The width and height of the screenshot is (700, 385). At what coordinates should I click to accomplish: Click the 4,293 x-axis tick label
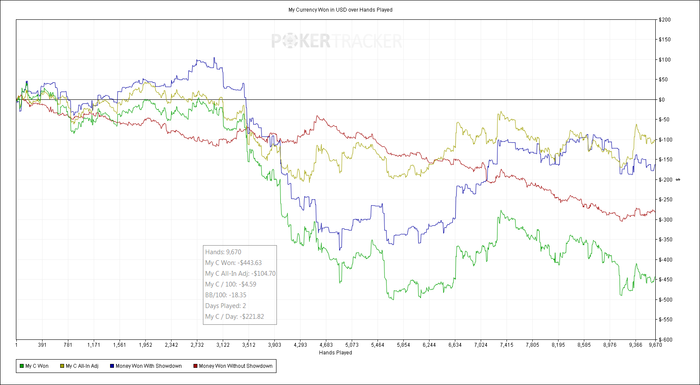tap(300, 345)
